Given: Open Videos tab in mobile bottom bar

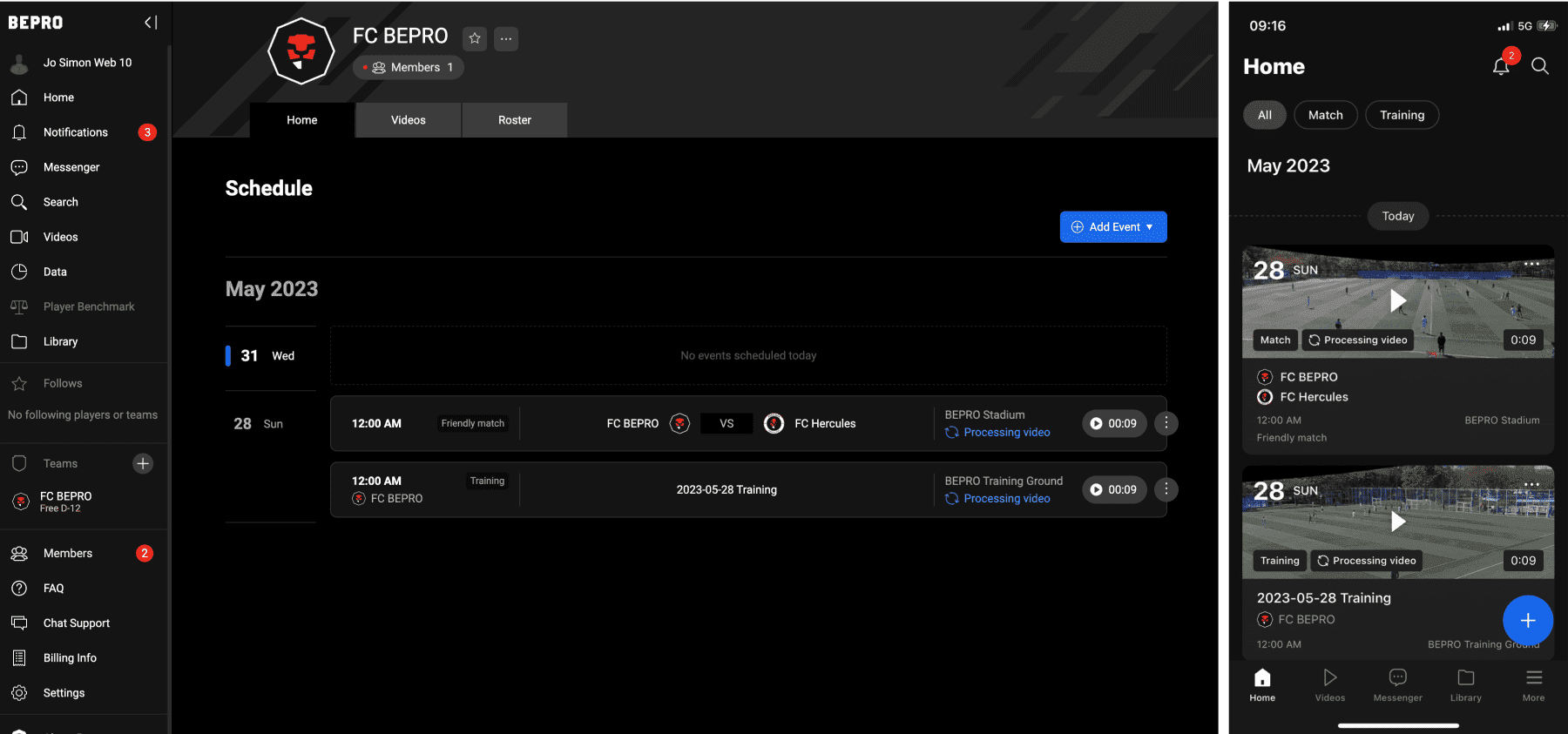Looking at the screenshot, I should coord(1330,684).
